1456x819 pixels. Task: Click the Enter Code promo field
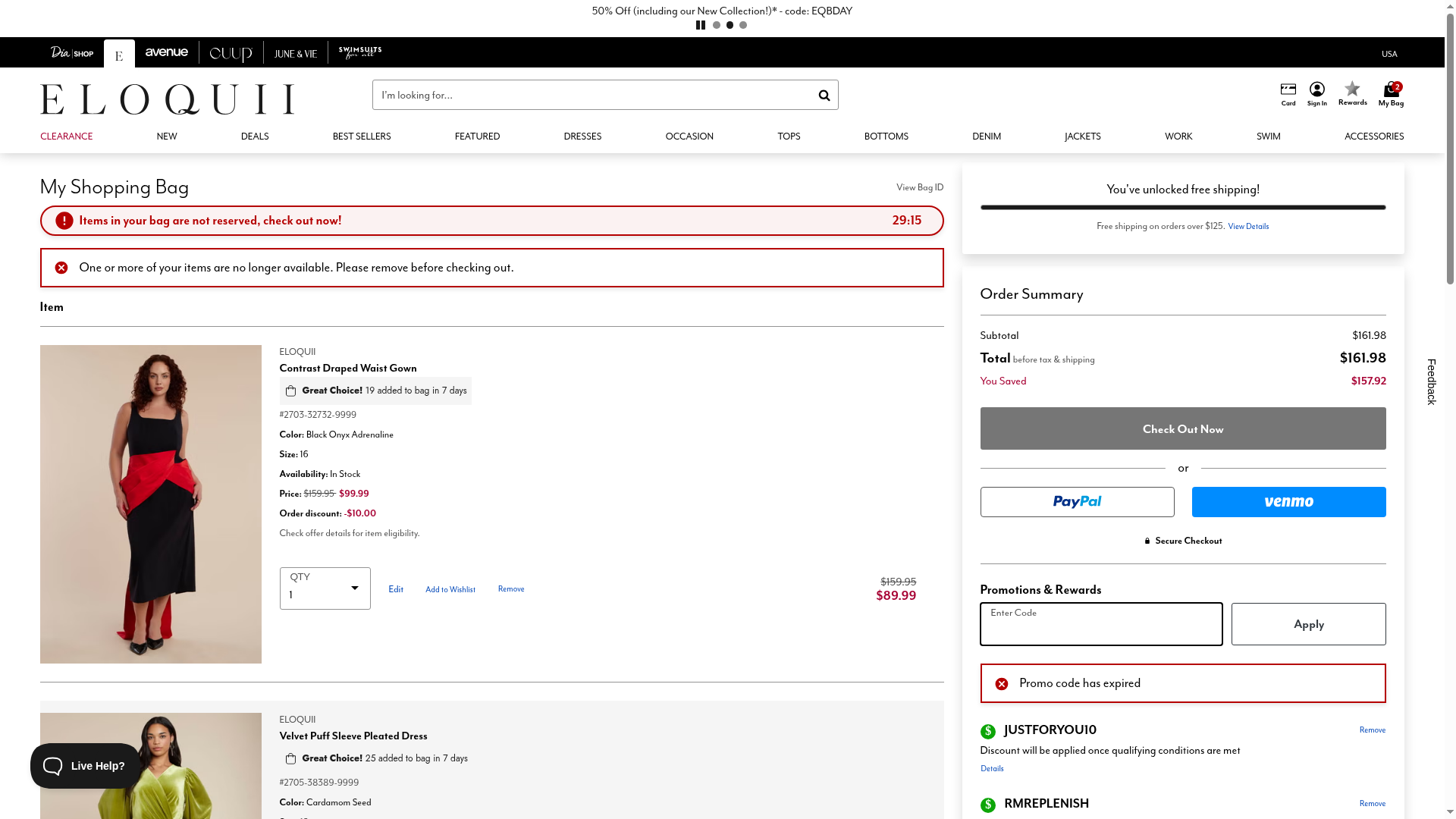click(1100, 624)
